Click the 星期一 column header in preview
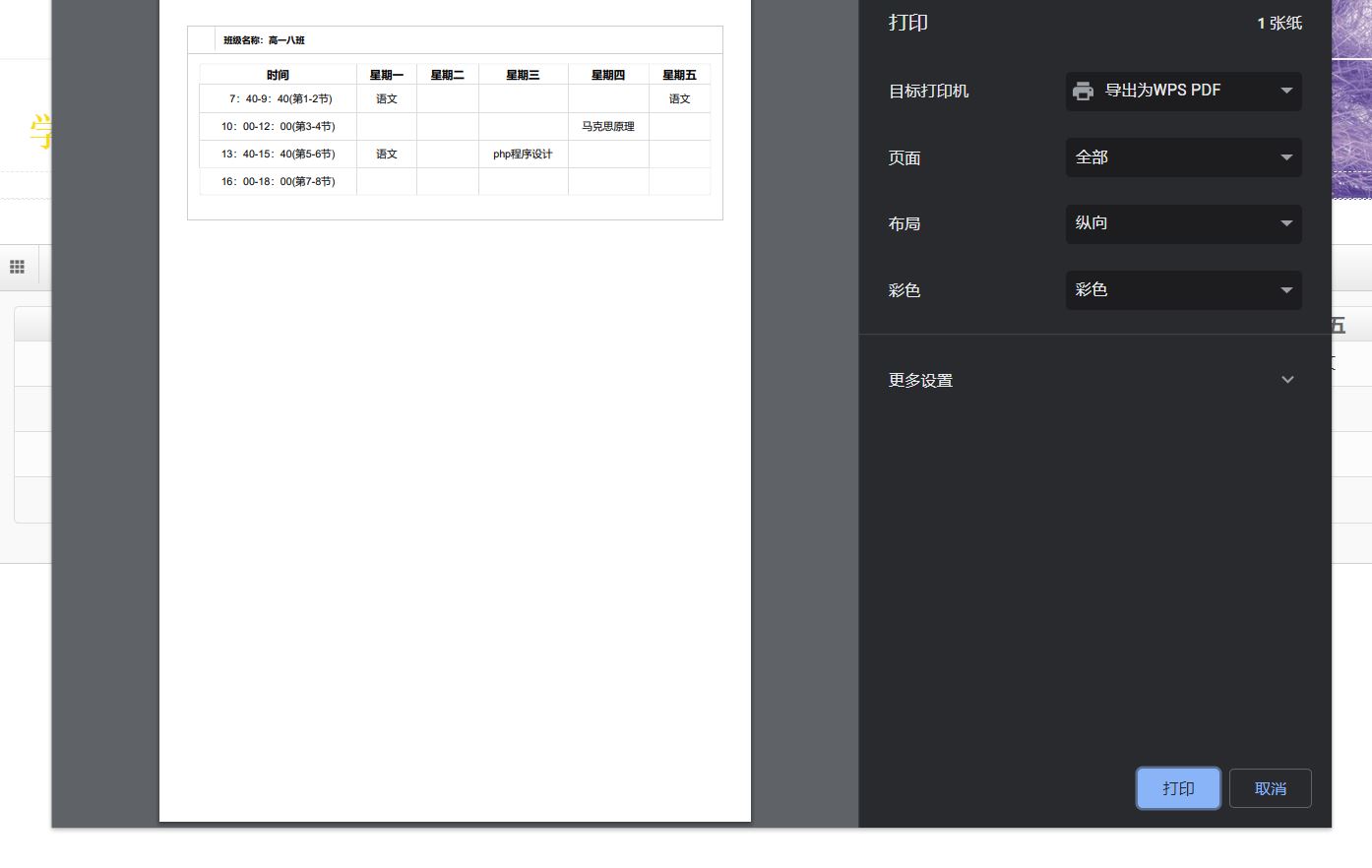 click(387, 75)
